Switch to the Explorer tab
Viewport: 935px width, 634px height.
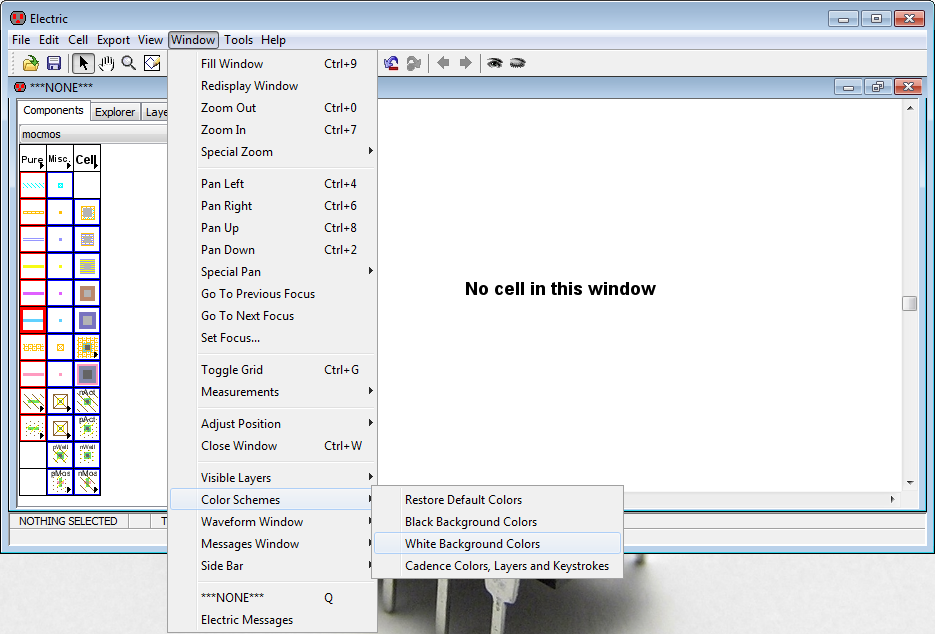coord(115,112)
